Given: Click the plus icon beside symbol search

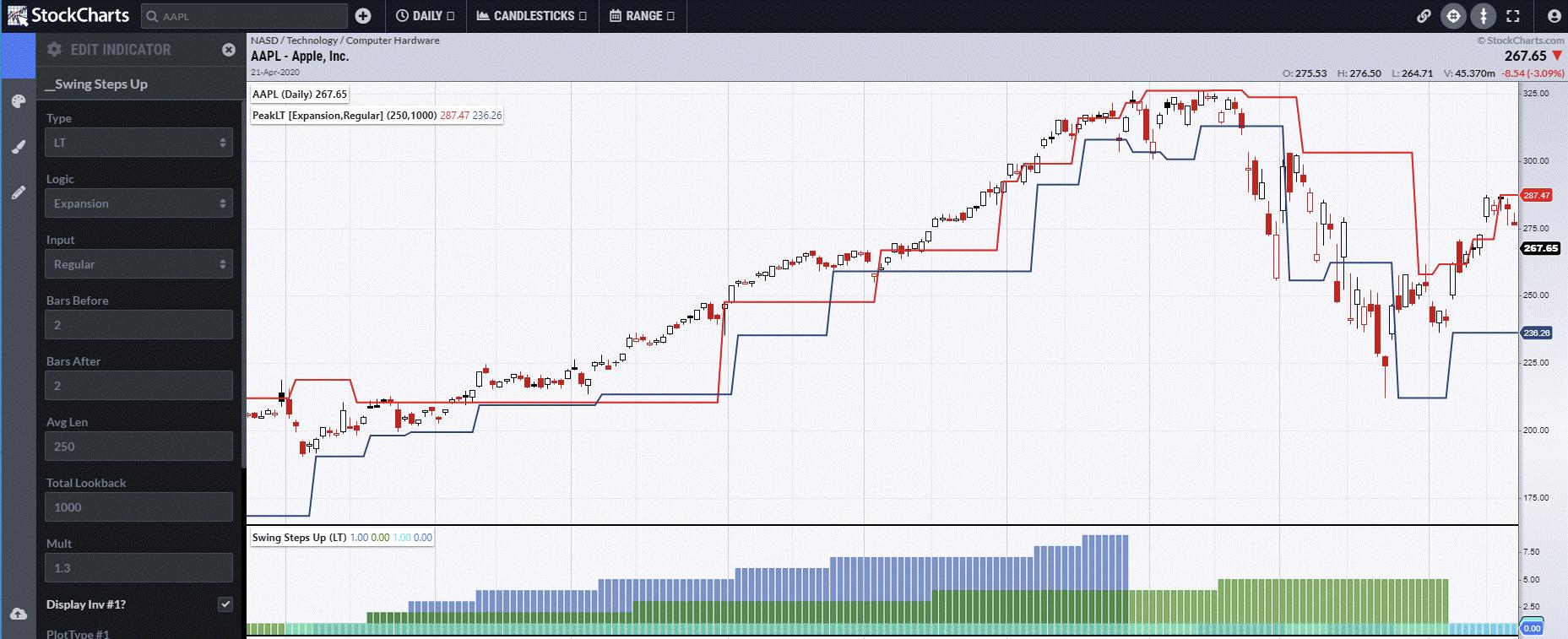Looking at the screenshot, I should click(363, 16).
